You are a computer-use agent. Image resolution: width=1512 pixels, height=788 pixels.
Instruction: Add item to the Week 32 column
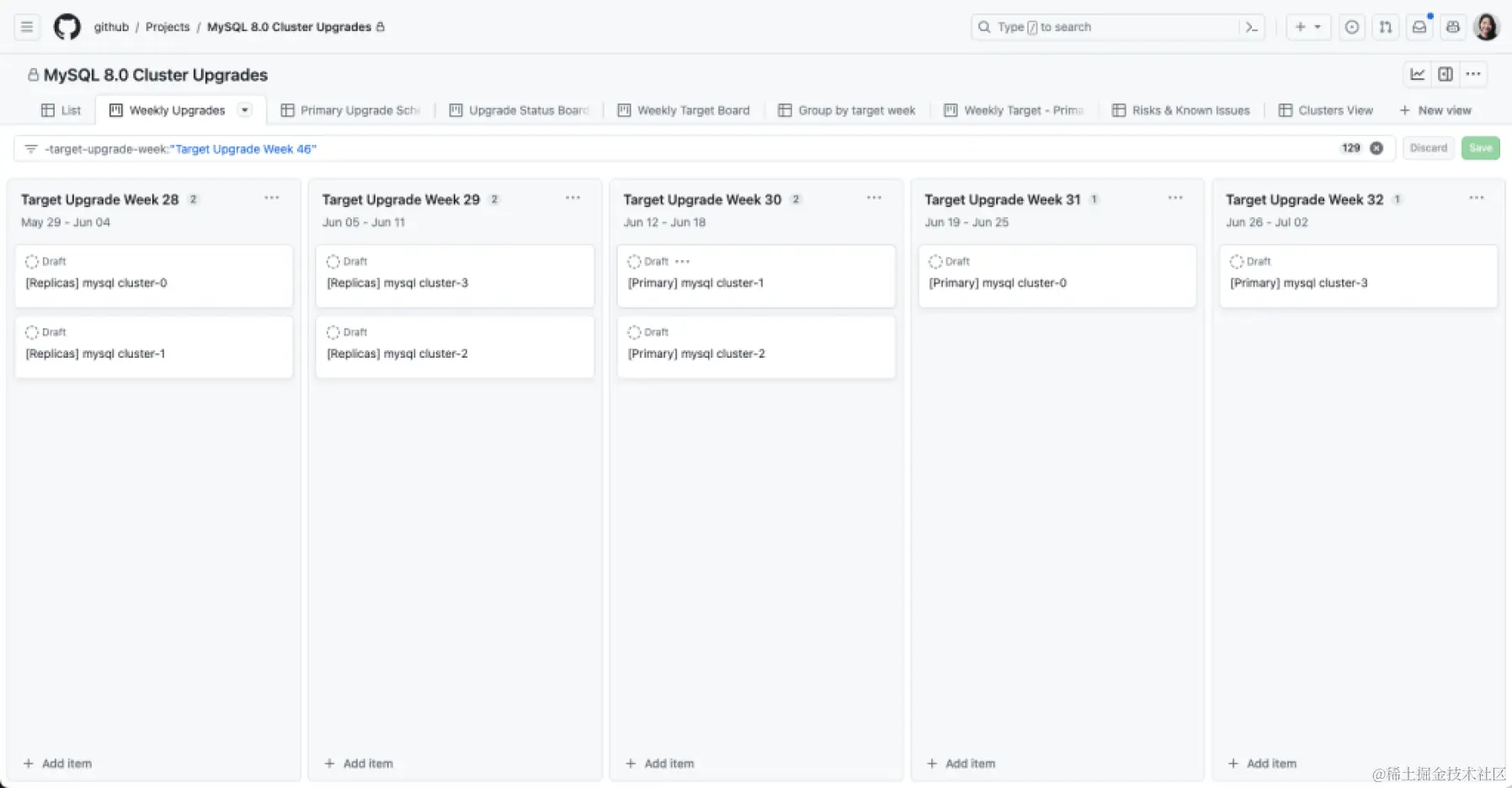pyautogui.click(x=1263, y=764)
